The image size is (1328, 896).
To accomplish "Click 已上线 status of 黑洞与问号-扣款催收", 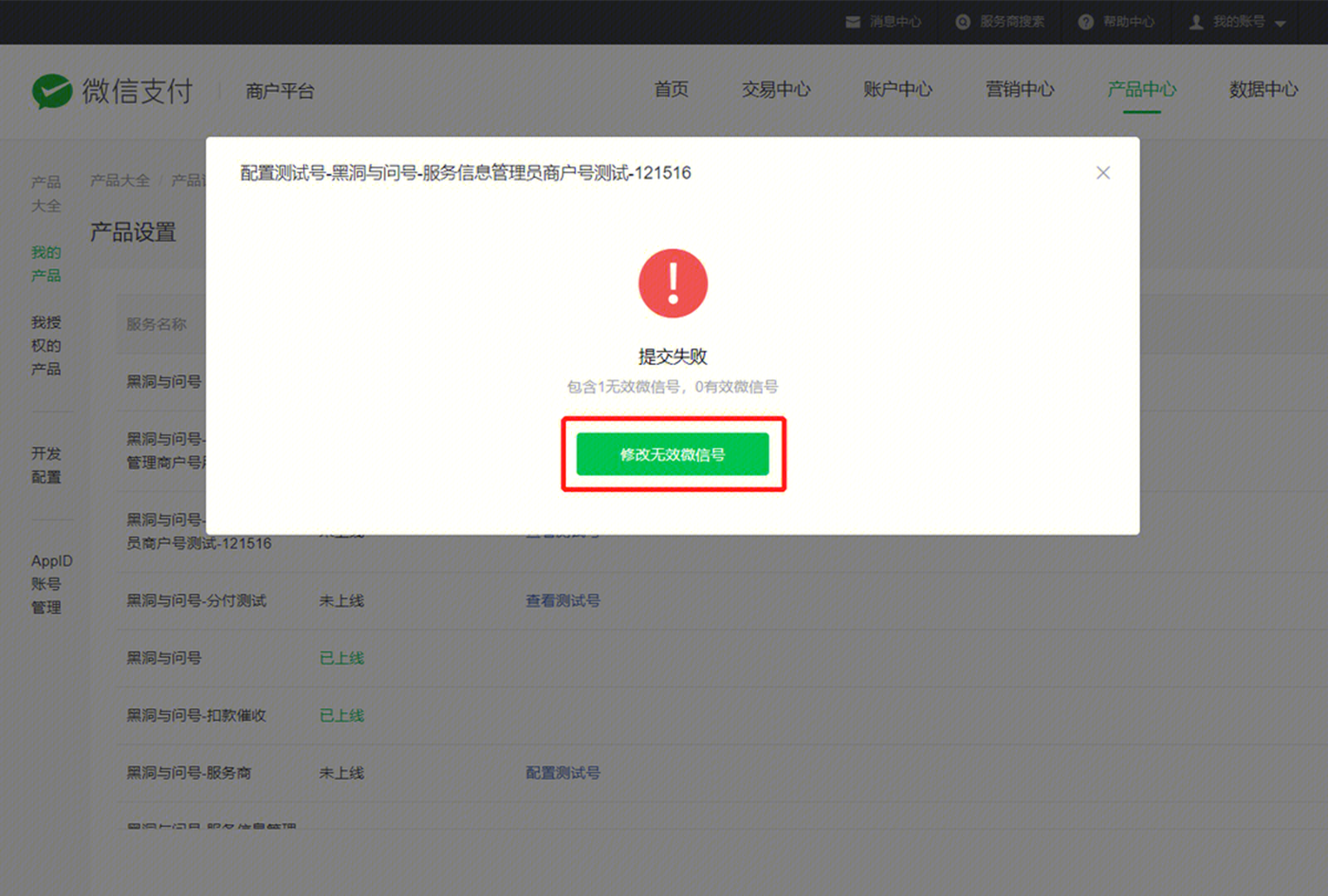I will point(342,715).
